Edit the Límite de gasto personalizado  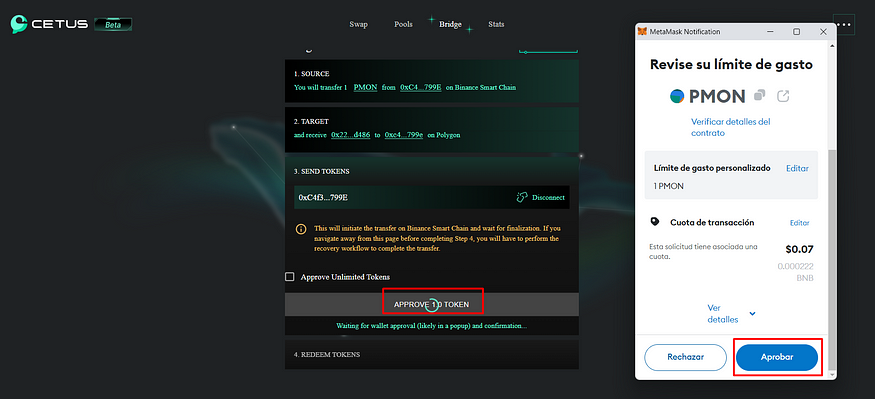(x=797, y=168)
